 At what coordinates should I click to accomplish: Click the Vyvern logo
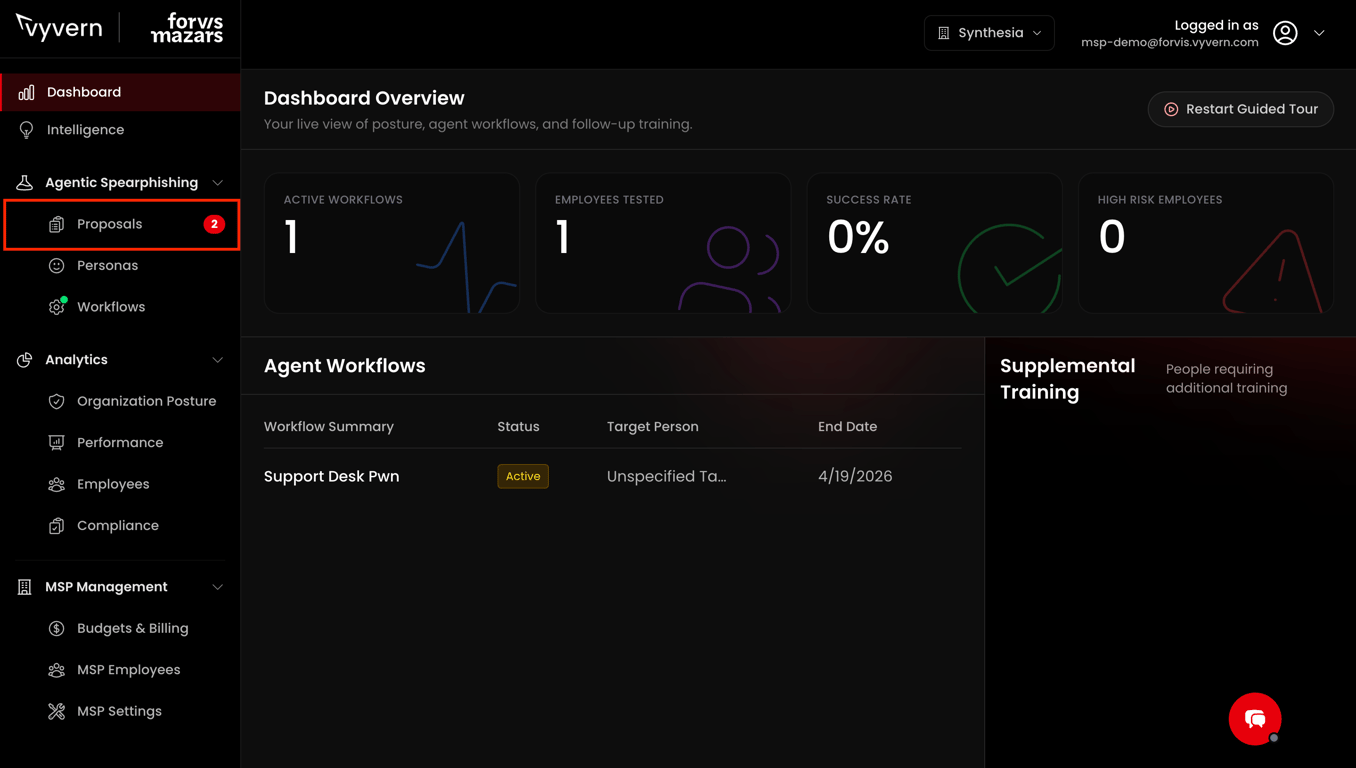59,27
